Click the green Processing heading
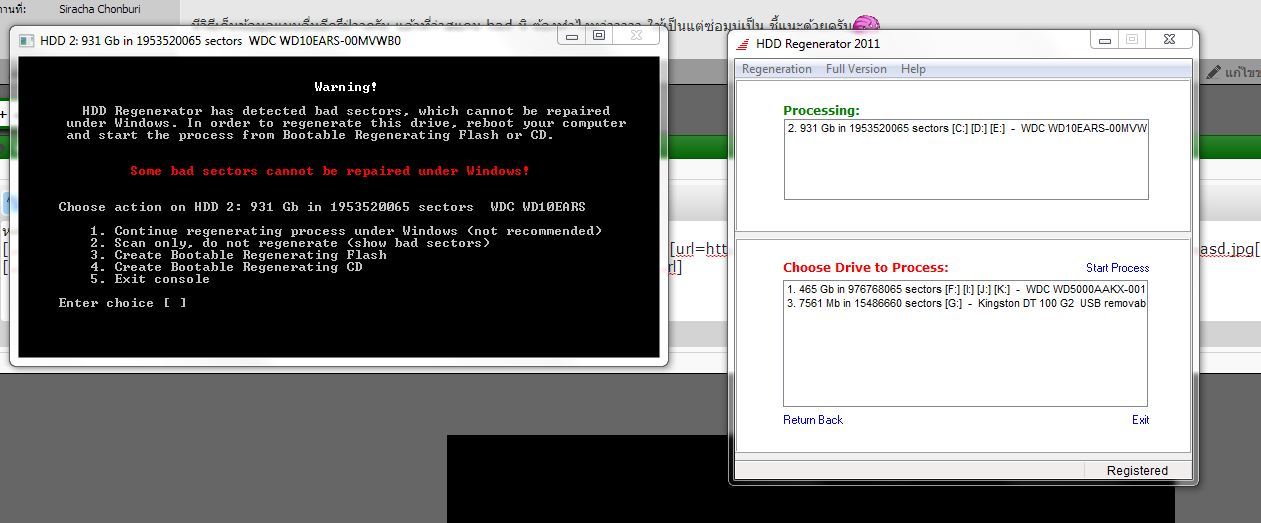This screenshot has height=523, width=1261. [x=821, y=110]
